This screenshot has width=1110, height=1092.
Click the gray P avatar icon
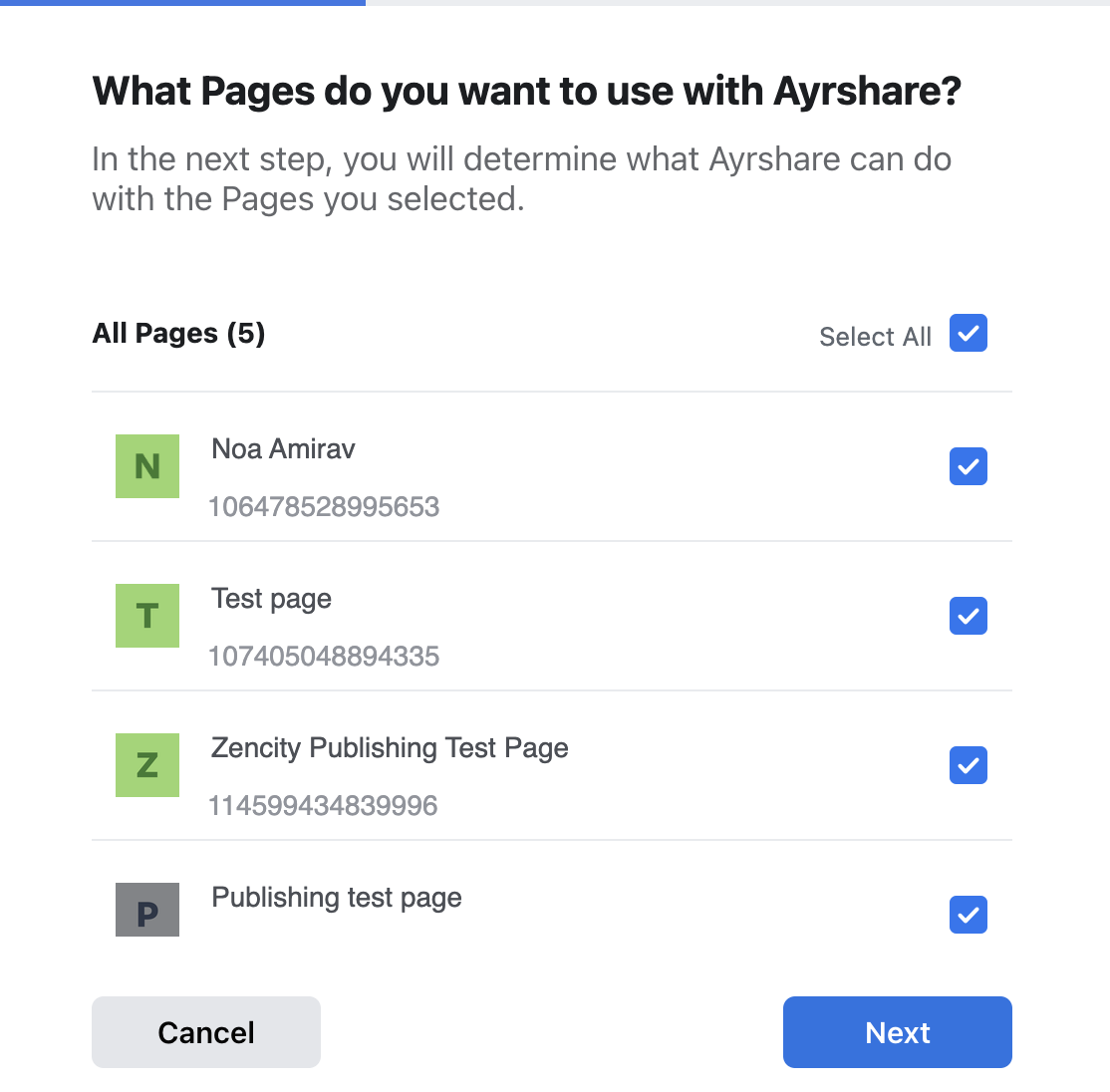click(147, 910)
